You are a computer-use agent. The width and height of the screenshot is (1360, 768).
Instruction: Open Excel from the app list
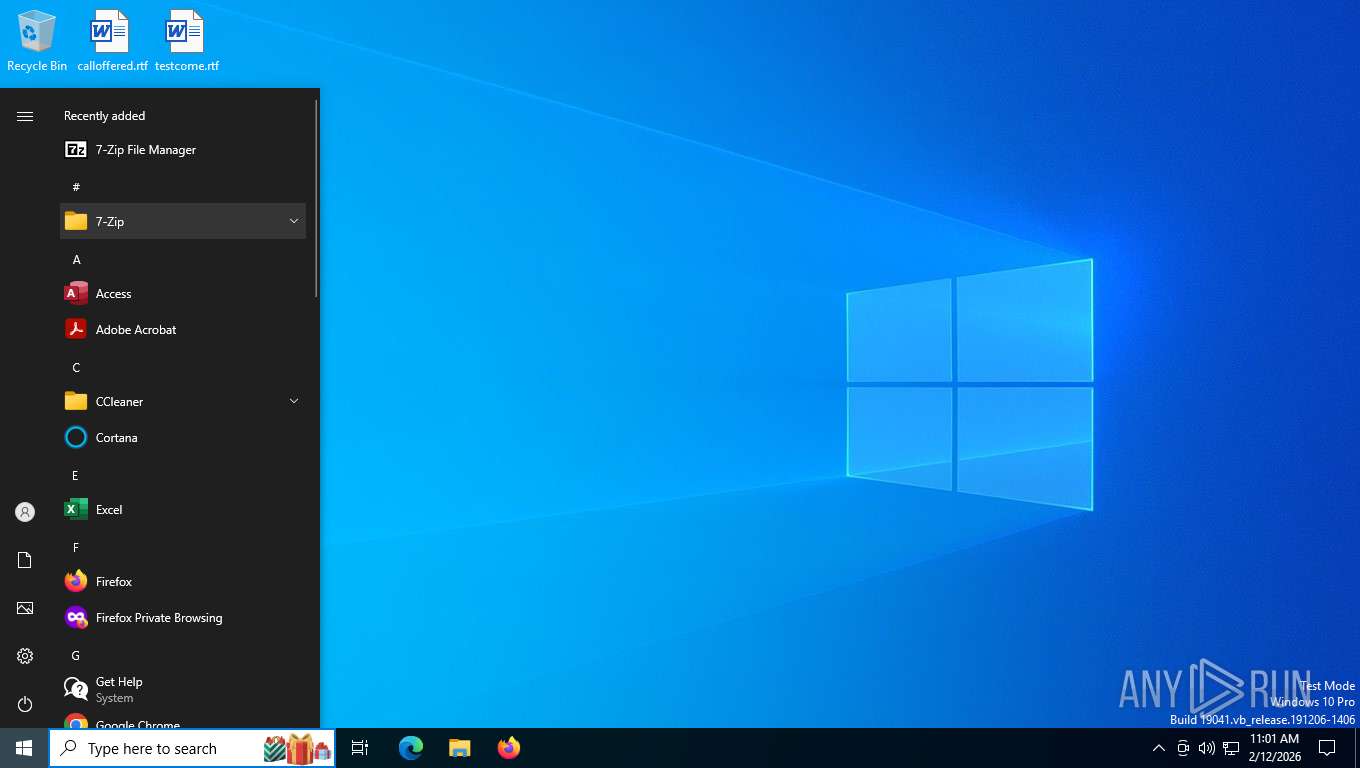pyautogui.click(x=183, y=510)
